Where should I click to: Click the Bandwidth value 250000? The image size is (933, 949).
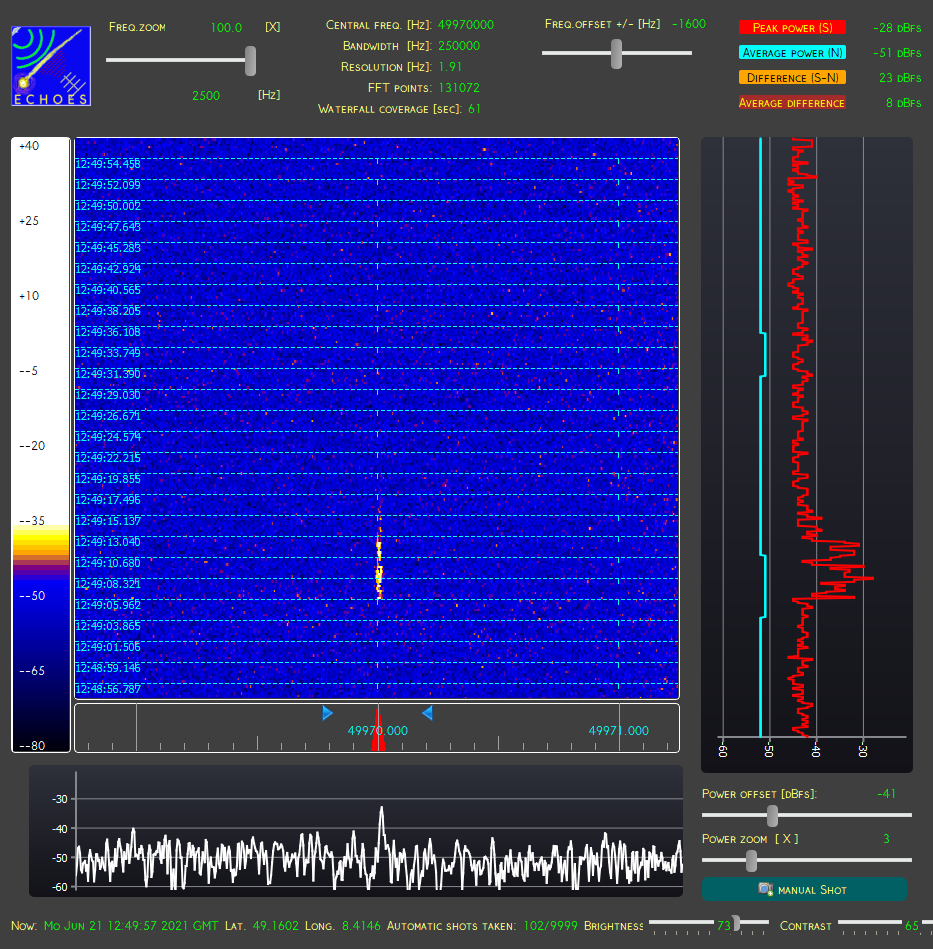pos(459,46)
